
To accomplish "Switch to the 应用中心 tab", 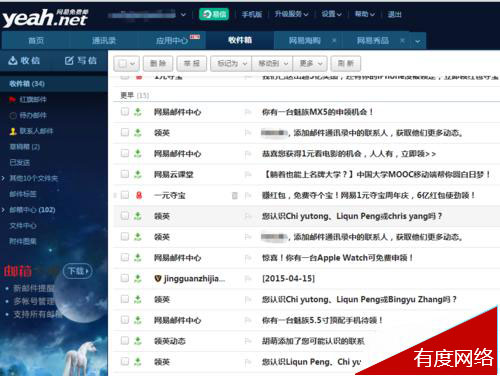I will coord(172,41).
